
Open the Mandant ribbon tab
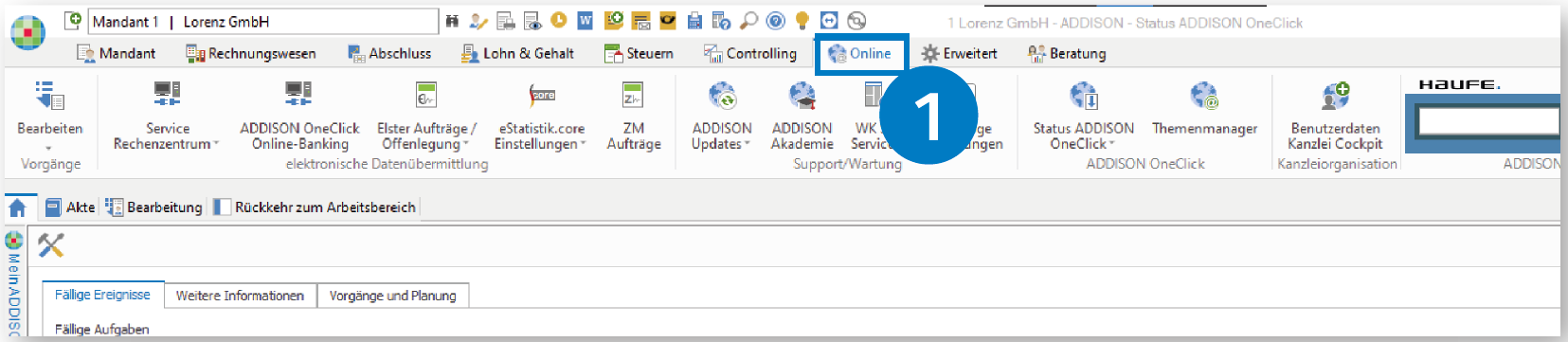pos(117,53)
